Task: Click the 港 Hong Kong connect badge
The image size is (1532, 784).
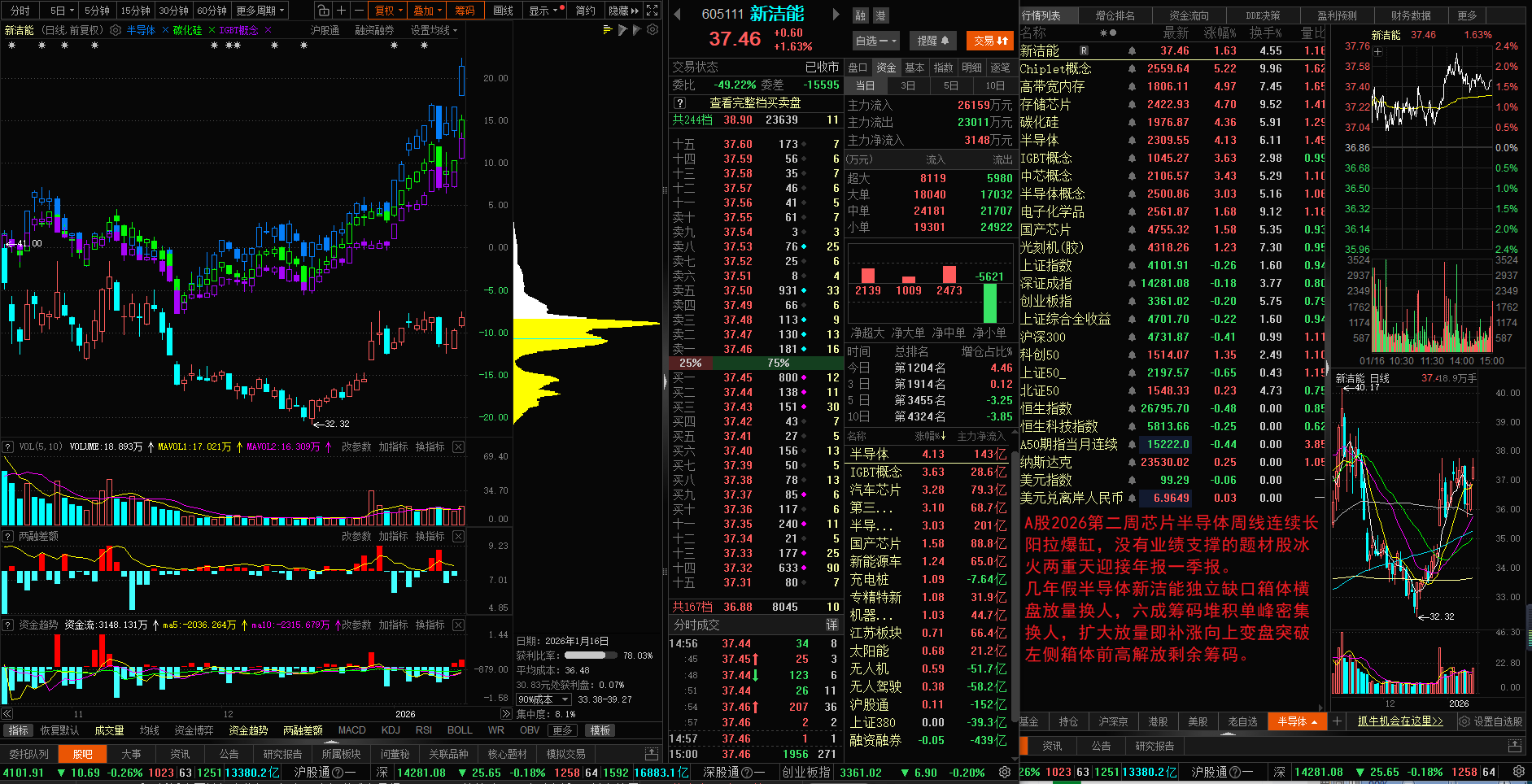Action: pos(880,15)
